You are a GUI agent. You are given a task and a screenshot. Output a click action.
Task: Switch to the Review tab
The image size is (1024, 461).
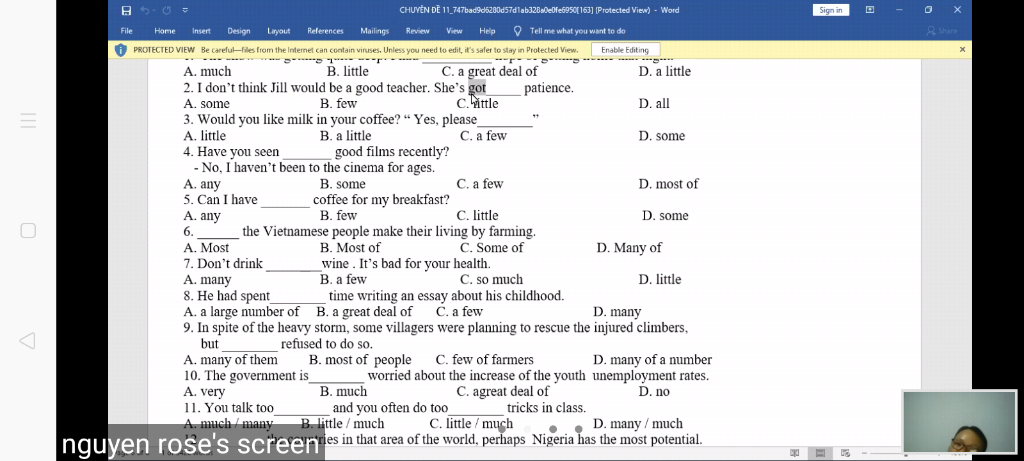click(x=417, y=31)
